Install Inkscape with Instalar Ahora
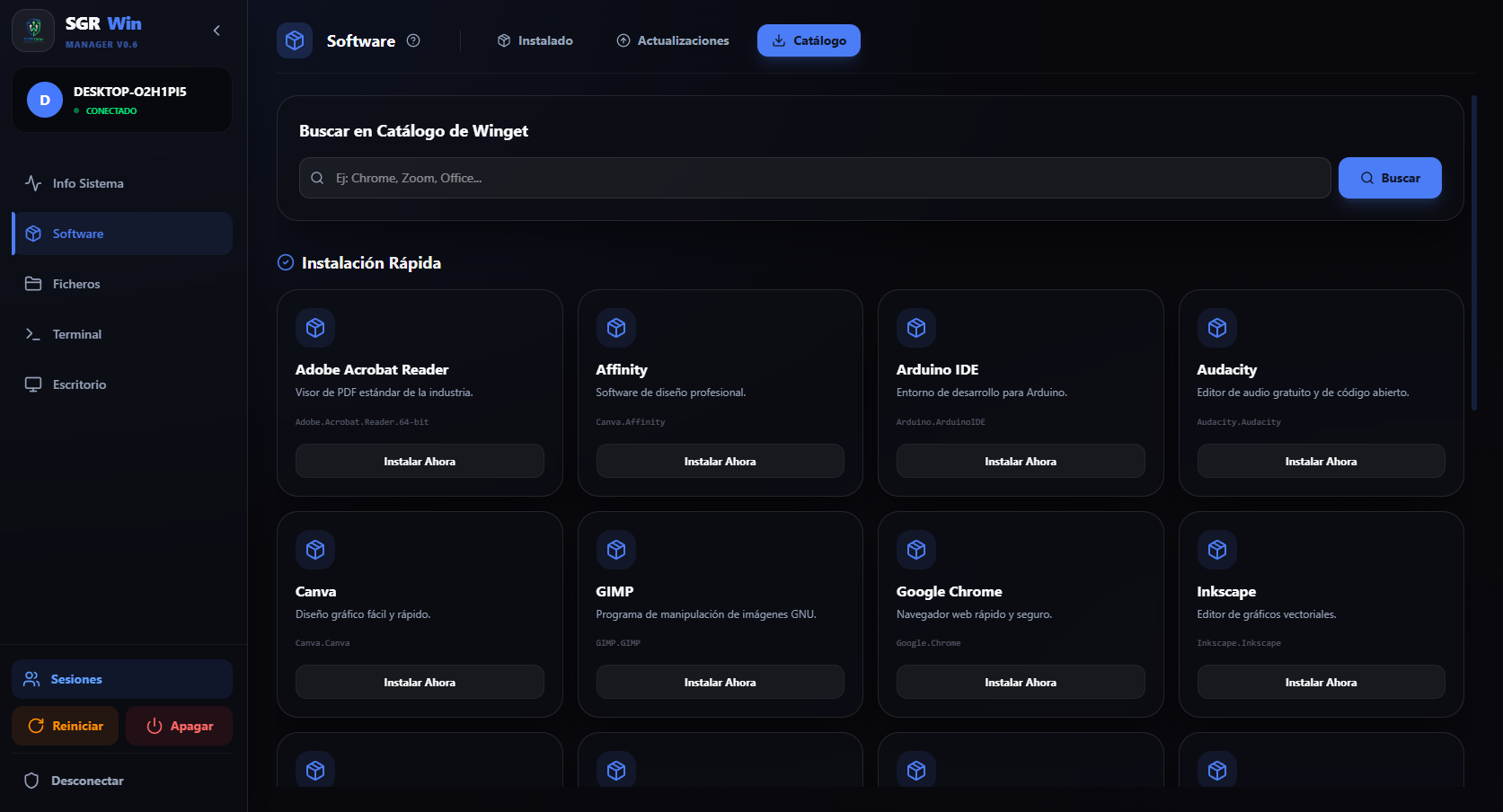The width and height of the screenshot is (1503, 812). point(1322,683)
